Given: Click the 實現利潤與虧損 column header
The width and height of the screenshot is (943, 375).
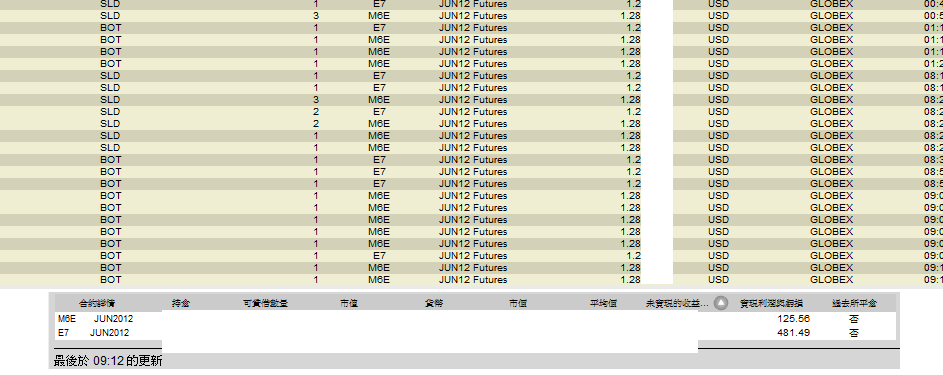Looking at the screenshot, I should 771,303.
